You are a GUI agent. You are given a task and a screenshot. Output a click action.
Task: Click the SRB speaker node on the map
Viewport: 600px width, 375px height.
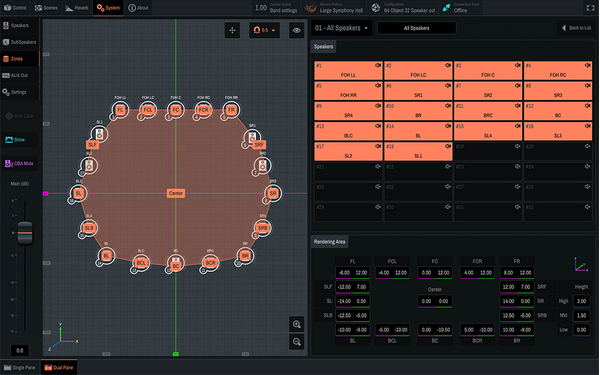pyautogui.click(x=262, y=228)
